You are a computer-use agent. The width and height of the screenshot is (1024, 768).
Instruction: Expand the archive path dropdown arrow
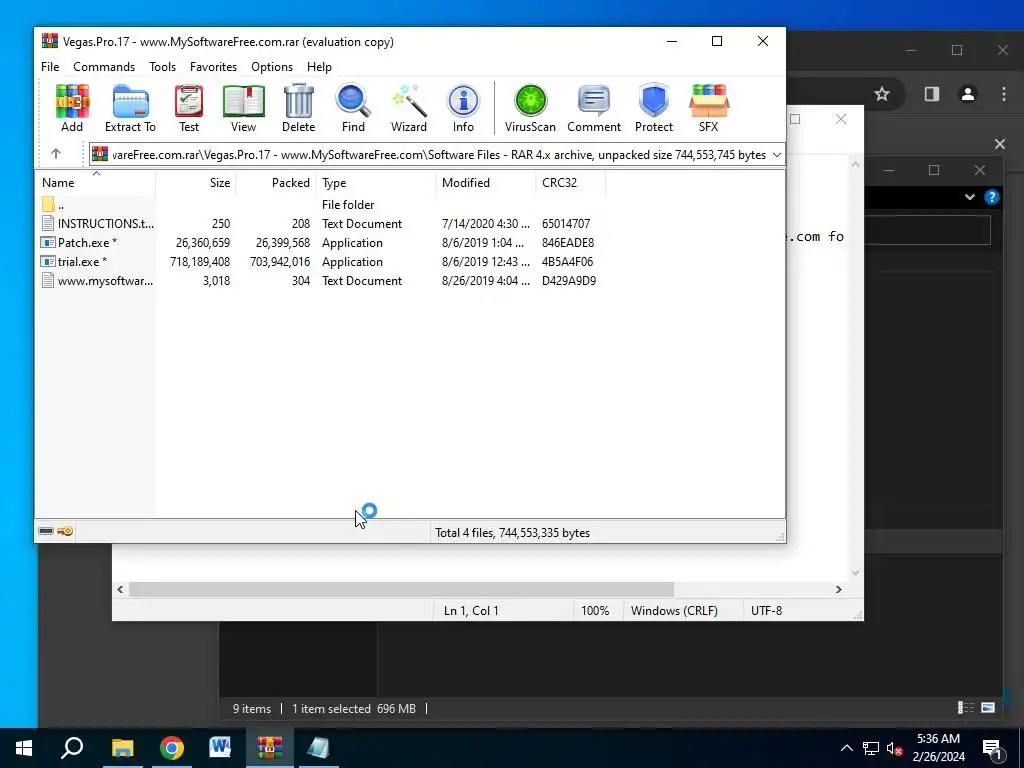click(x=776, y=155)
